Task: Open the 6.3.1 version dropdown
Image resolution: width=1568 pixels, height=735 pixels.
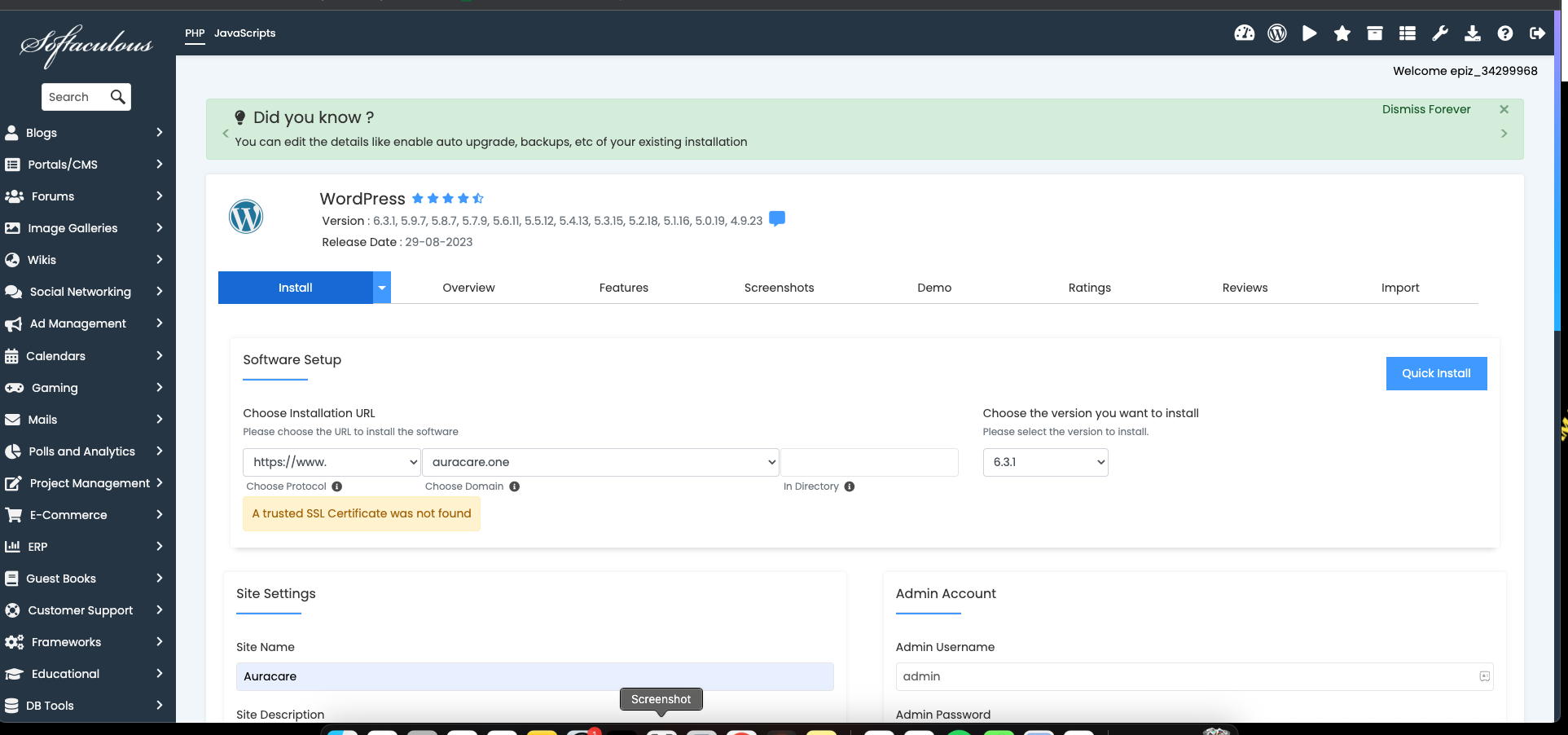Action: [x=1045, y=462]
